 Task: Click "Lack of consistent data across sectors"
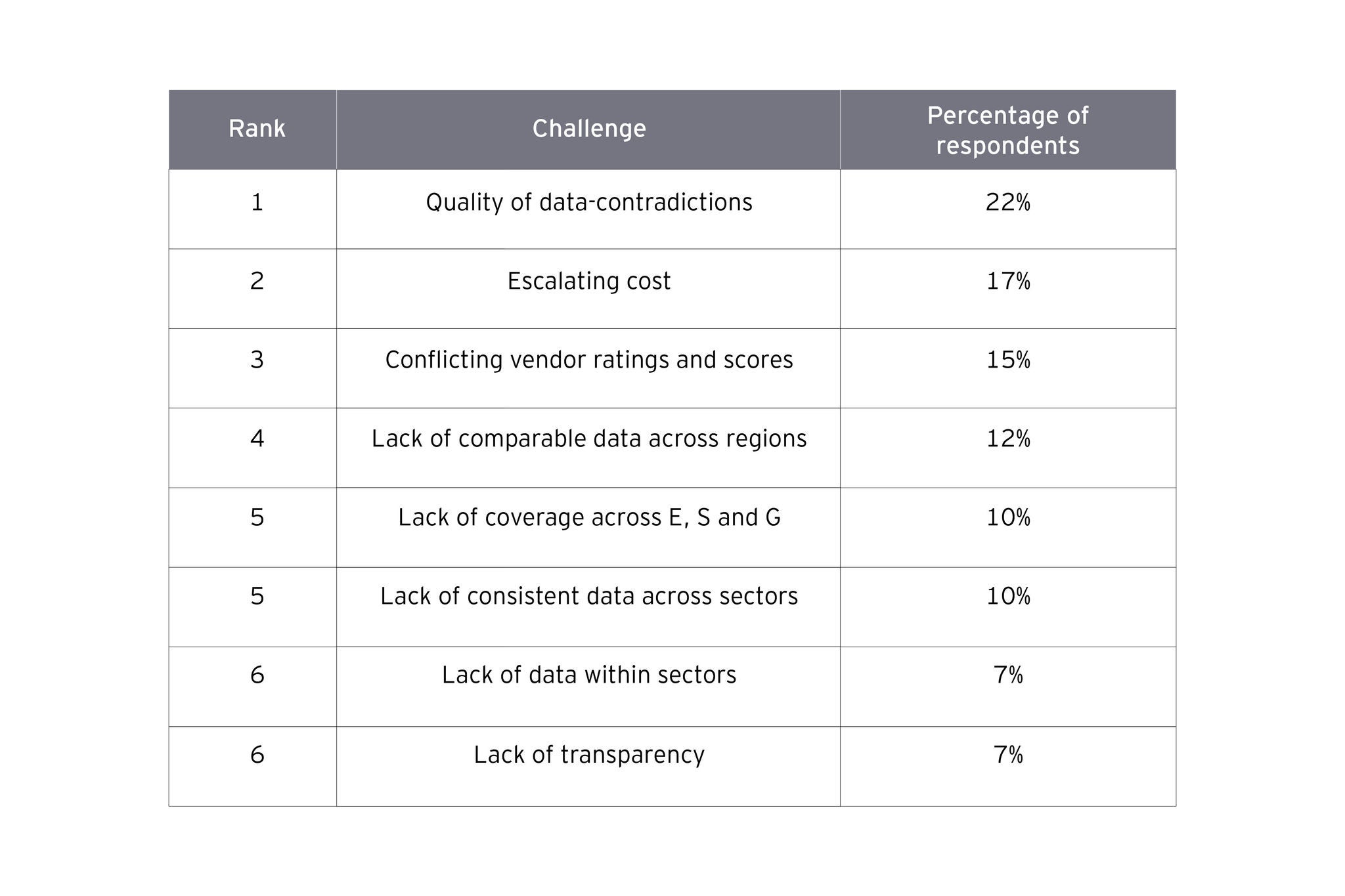coord(588,596)
